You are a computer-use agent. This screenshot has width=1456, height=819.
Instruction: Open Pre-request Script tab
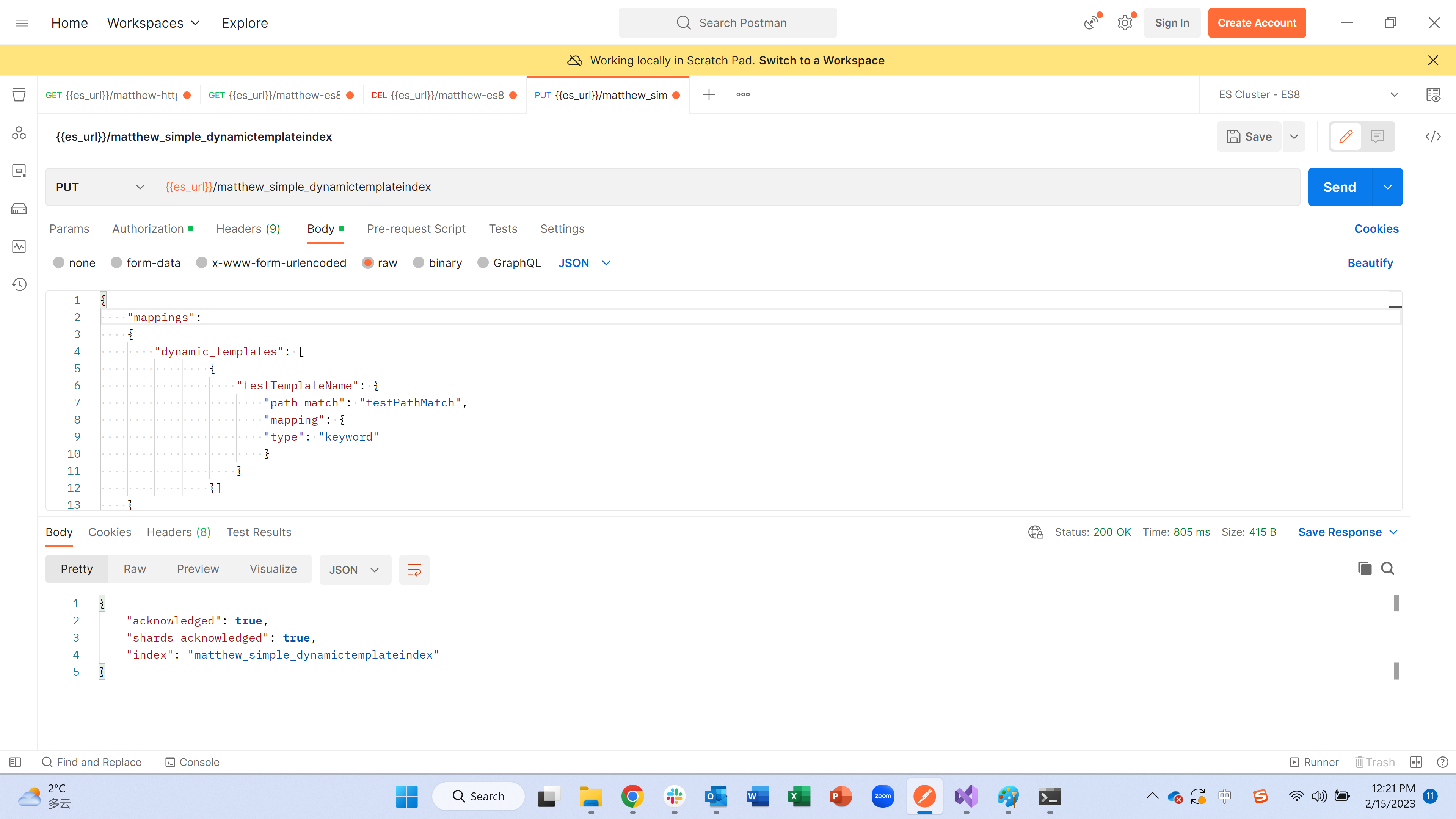pos(416,229)
